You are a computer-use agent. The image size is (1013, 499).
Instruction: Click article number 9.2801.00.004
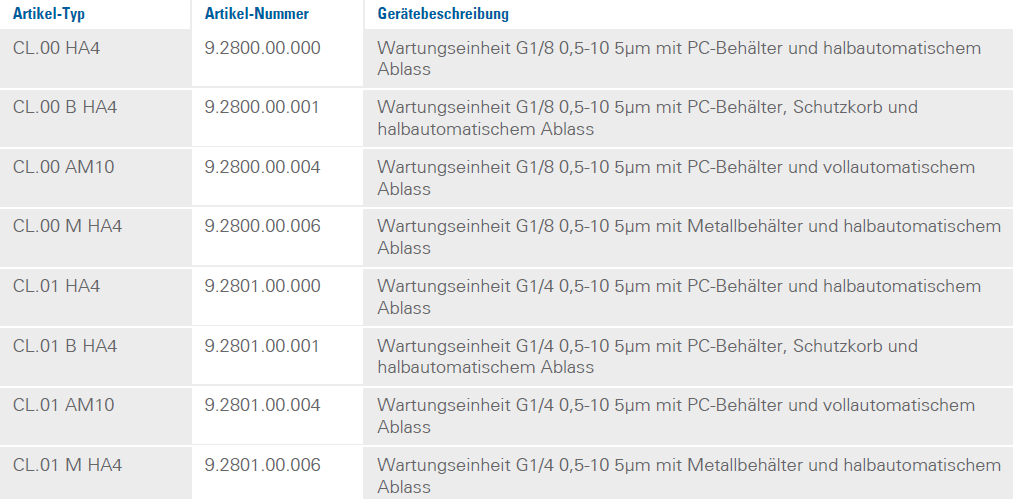point(262,405)
